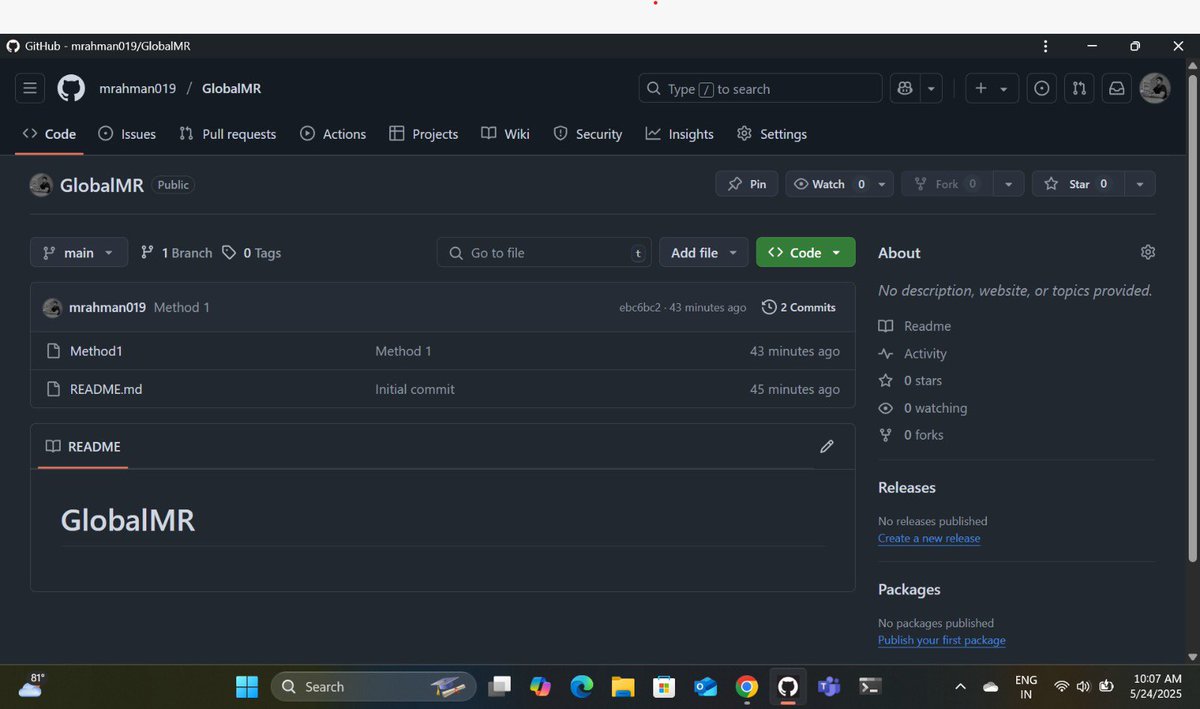Open Activity link in About sidebar
Viewport: 1200px width, 709px height.
coord(912,353)
